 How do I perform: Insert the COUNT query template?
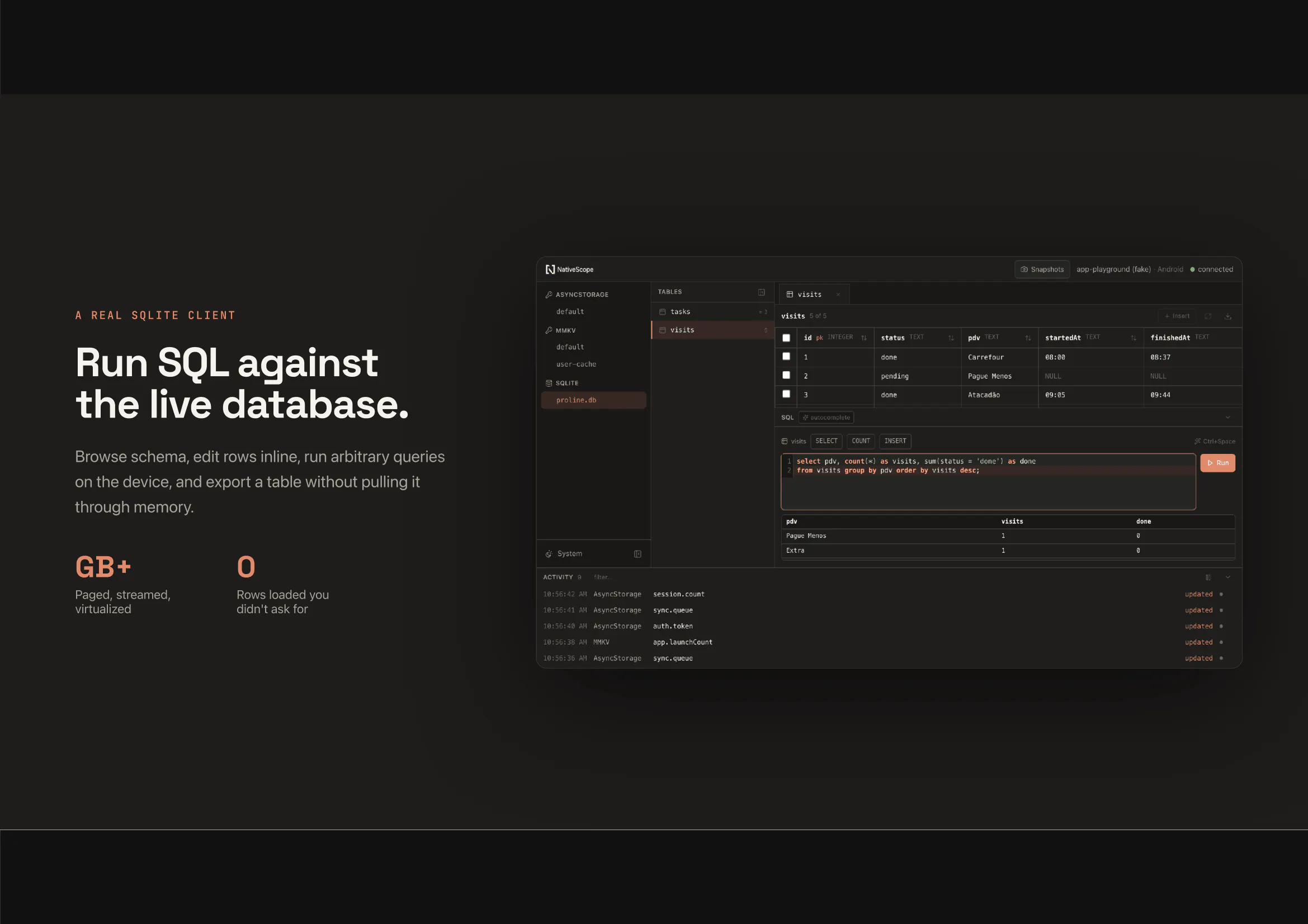(x=861, y=441)
